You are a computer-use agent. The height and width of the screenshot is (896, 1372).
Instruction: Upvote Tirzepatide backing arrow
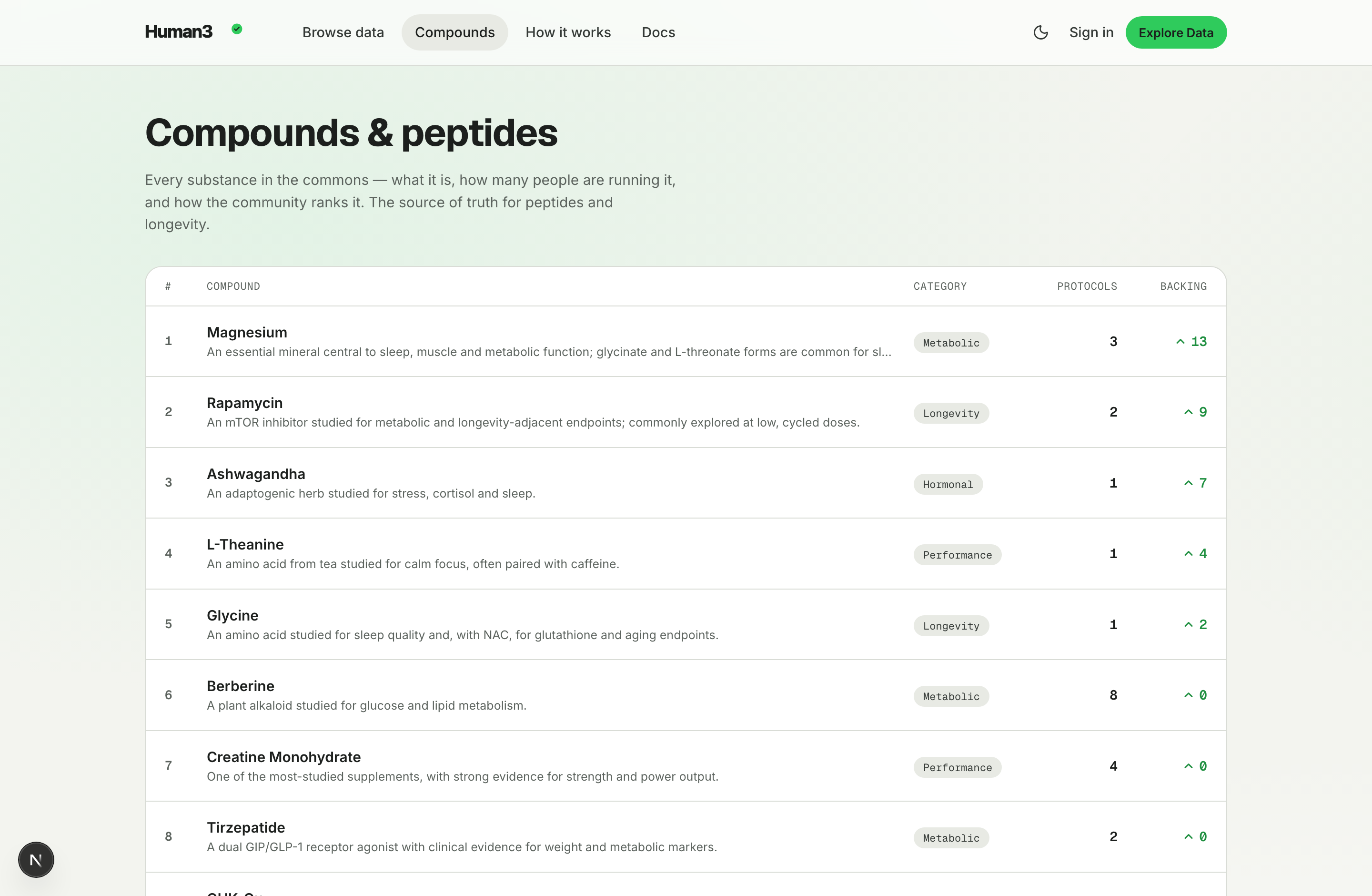1188,836
